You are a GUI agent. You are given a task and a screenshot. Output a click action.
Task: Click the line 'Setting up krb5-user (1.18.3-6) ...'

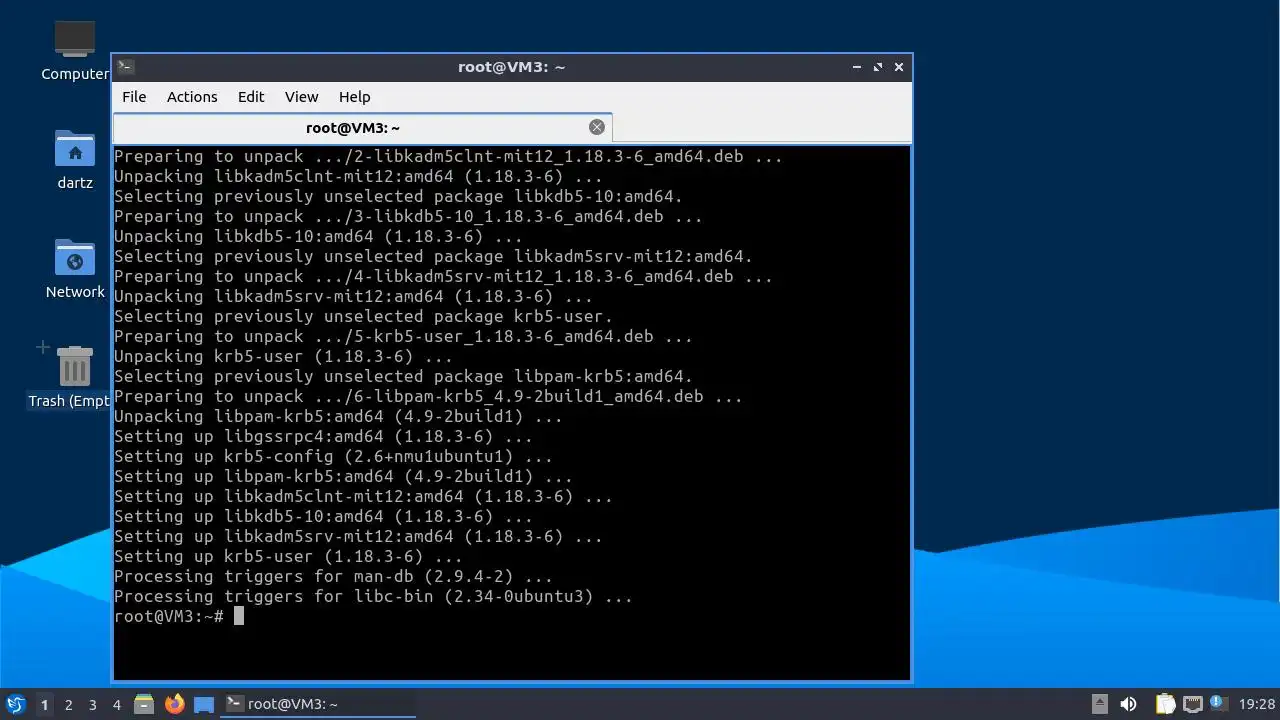(x=288, y=556)
